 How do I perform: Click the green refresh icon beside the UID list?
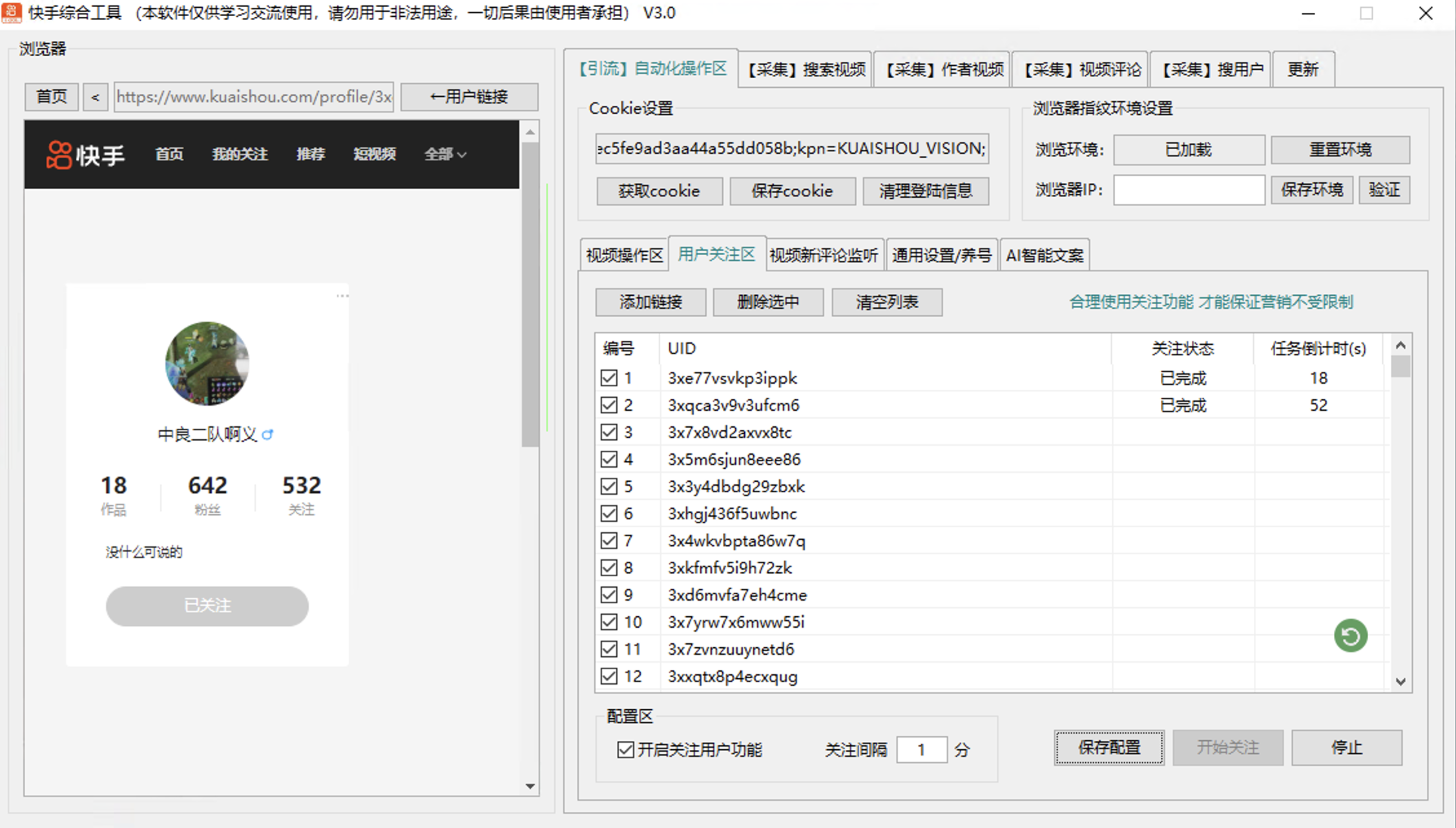(1350, 636)
